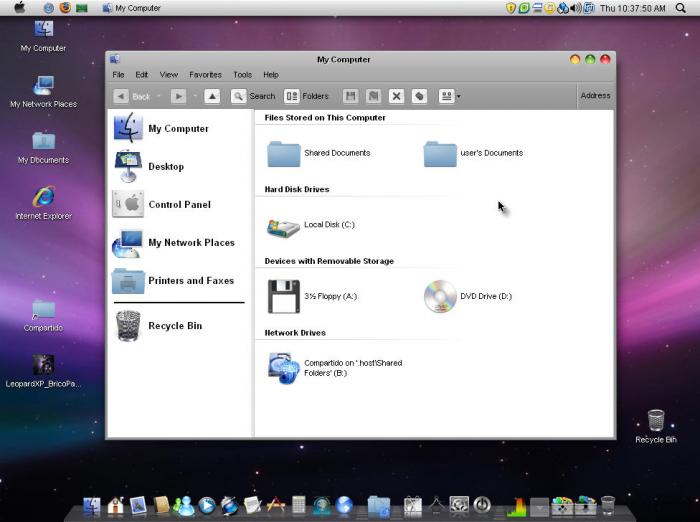The height and width of the screenshot is (522, 700).
Task: Open the Forward history dropdown arrow
Action: click(x=195, y=96)
